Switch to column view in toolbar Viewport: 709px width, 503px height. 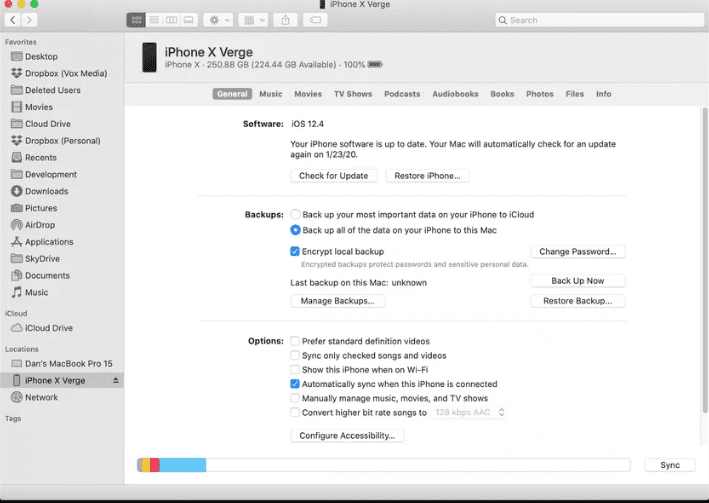pos(171,20)
